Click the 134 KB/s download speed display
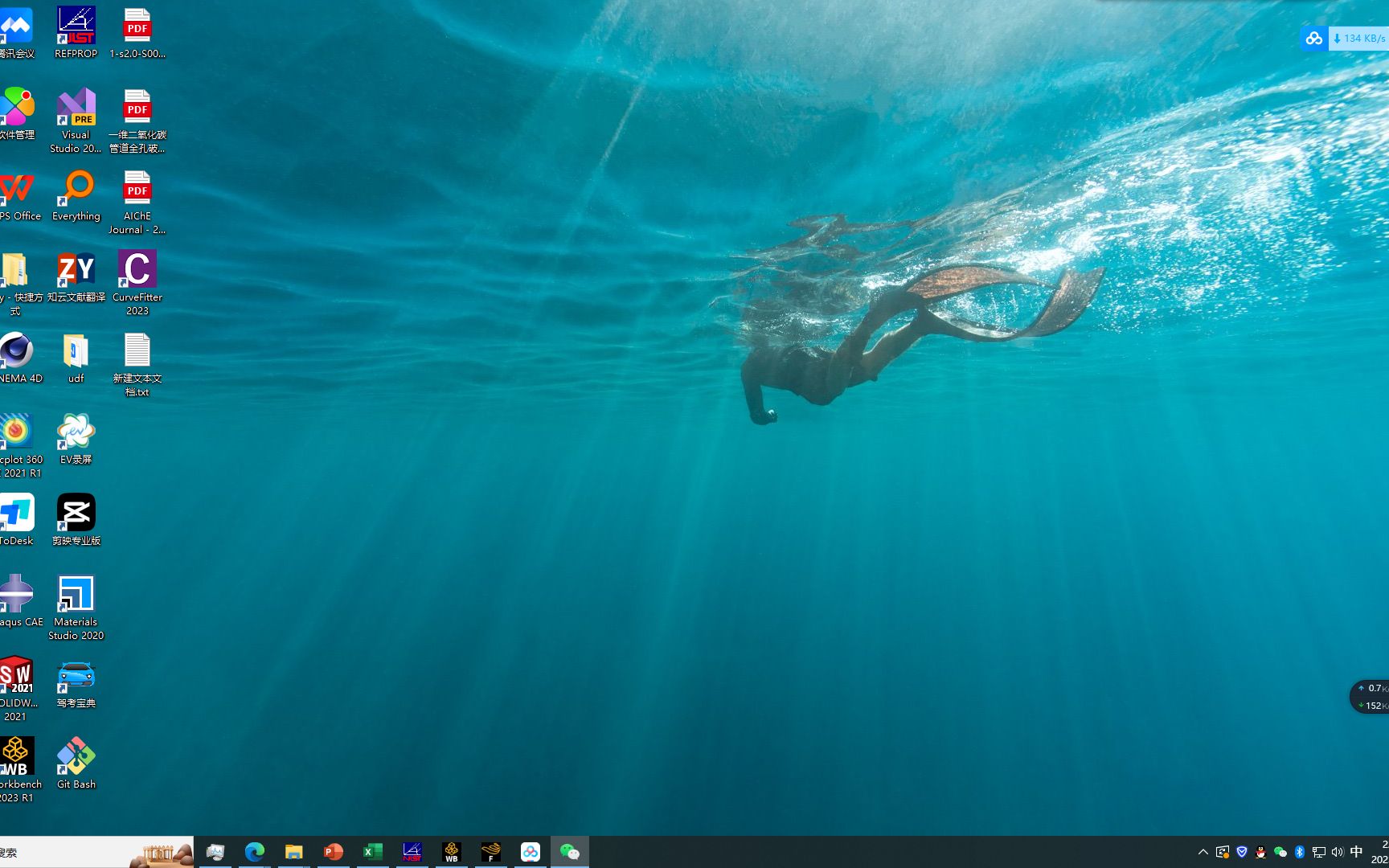Viewport: 1389px width, 868px height. coord(1359,39)
